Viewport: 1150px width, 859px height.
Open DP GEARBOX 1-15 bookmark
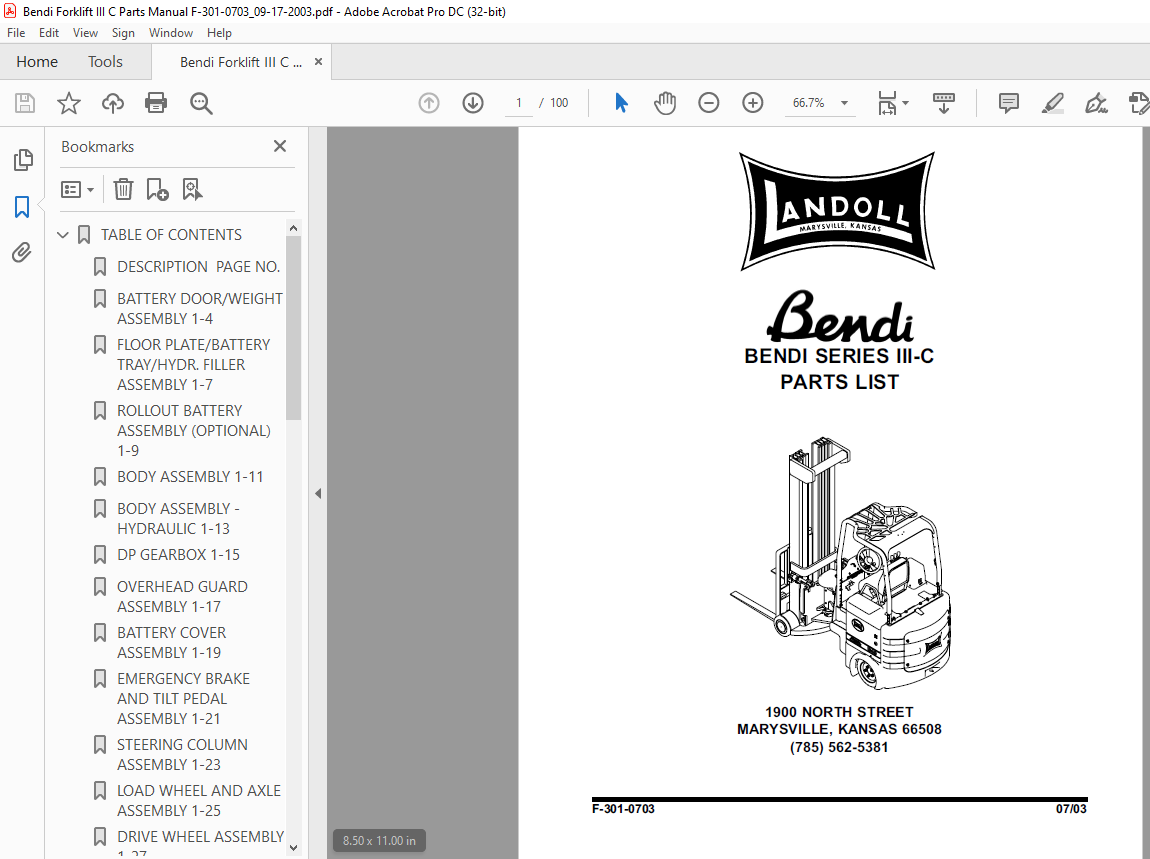[178, 555]
